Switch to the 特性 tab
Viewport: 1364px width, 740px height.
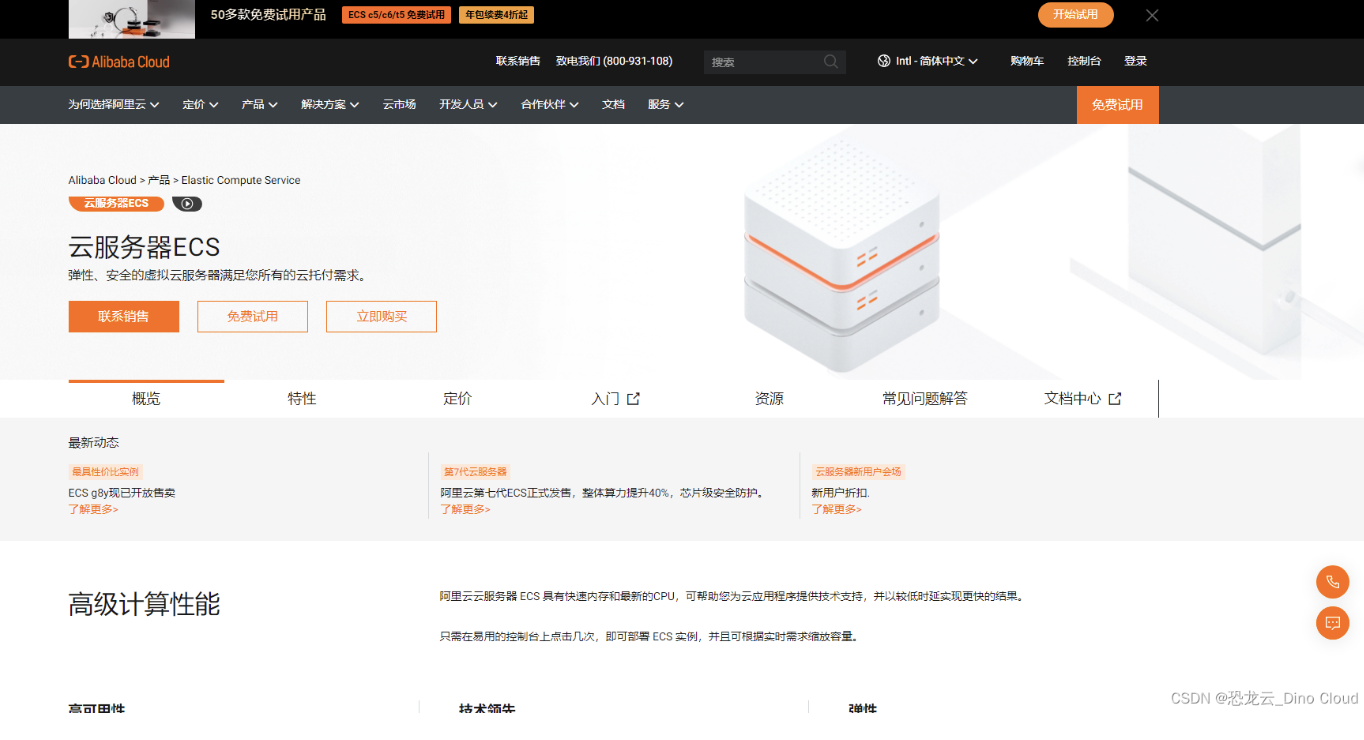[302, 398]
